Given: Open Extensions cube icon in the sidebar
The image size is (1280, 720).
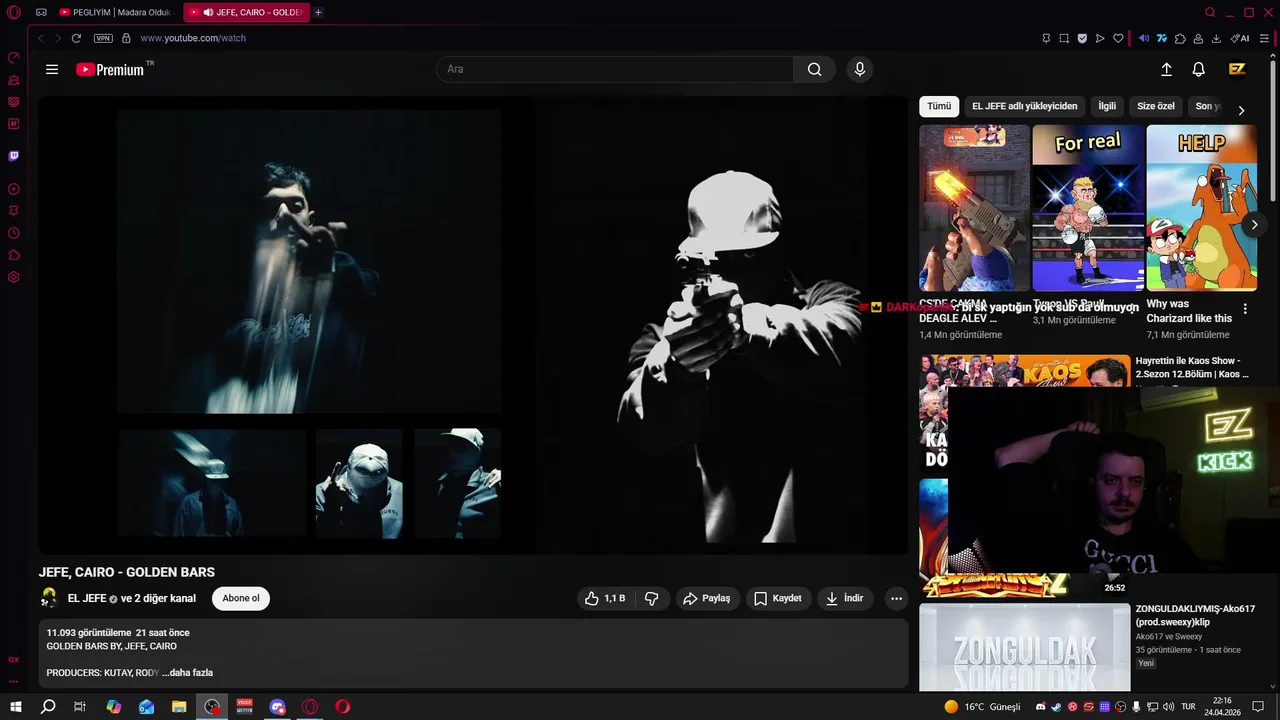Looking at the screenshot, I should 14,255.
